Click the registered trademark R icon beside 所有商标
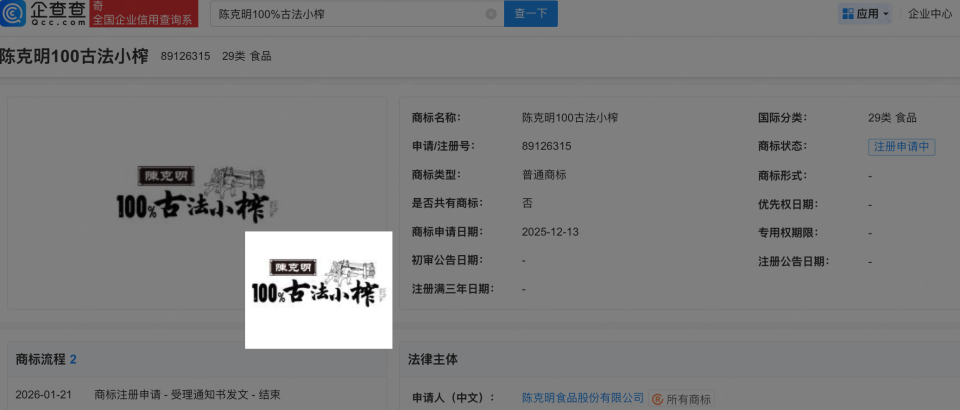Viewport: 960px width, 410px height. coord(658,400)
